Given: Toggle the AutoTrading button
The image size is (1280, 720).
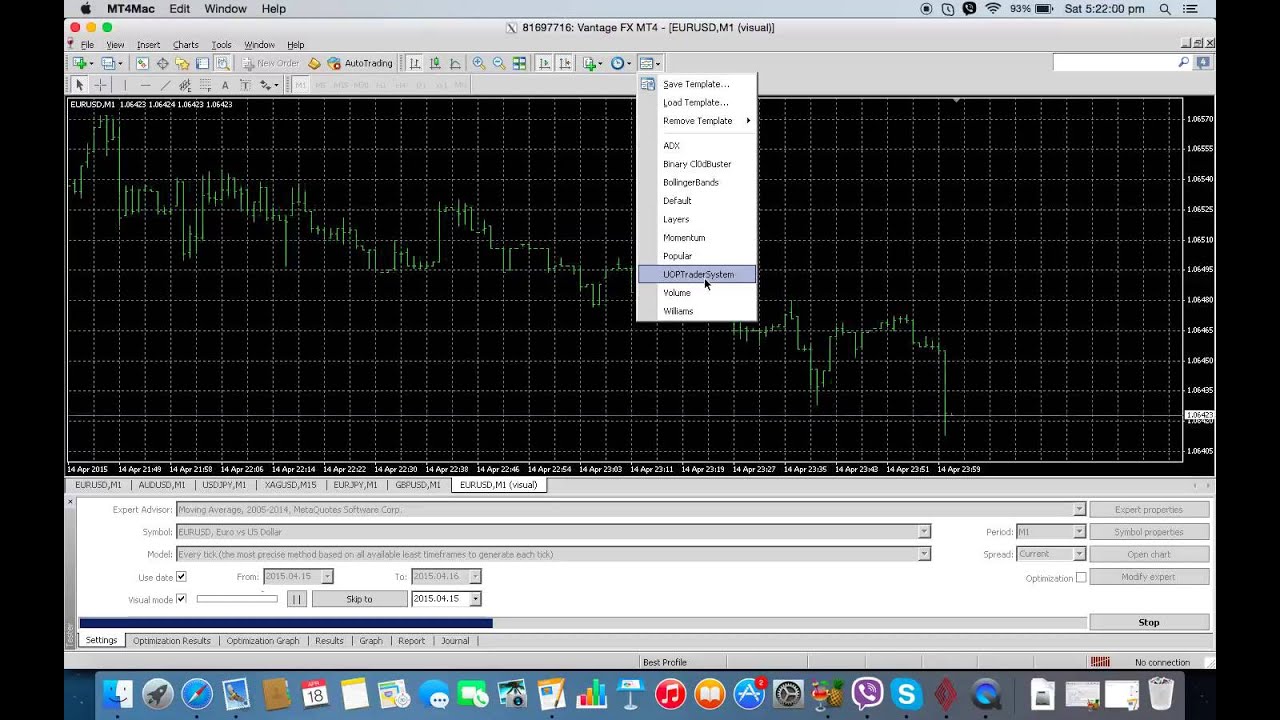Looking at the screenshot, I should point(360,63).
